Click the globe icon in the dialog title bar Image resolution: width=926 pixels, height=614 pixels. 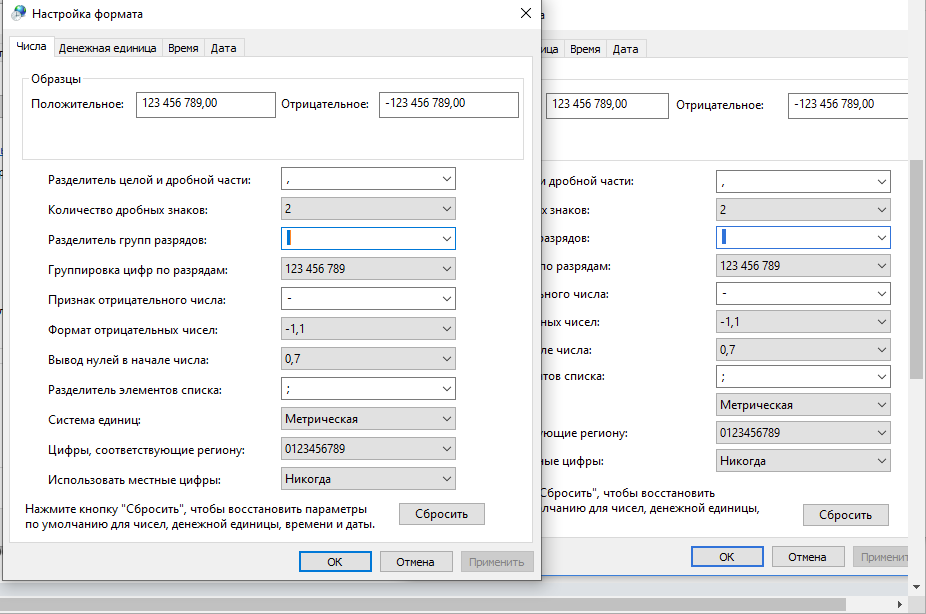(19, 14)
